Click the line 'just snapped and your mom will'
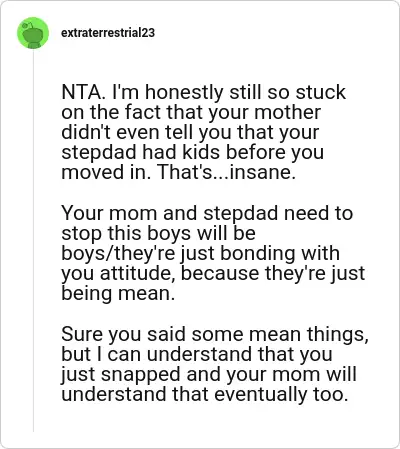Image resolution: width=400 pixels, height=449 pixels. point(209,374)
